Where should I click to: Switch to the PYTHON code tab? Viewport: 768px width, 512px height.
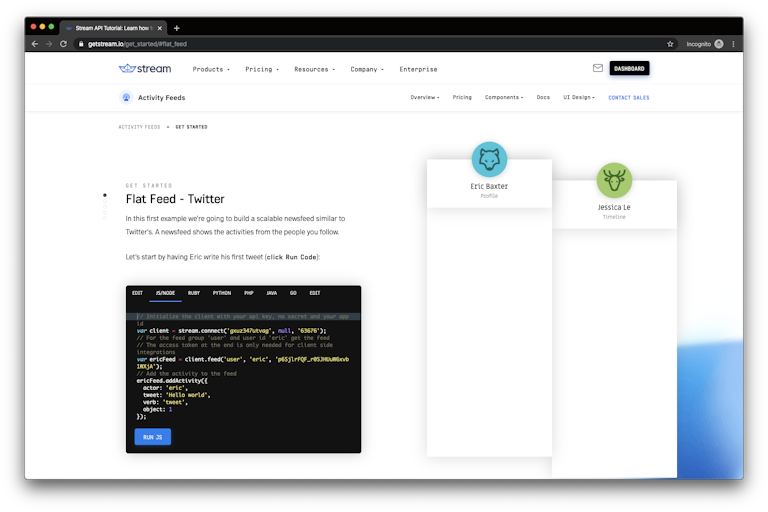tap(221, 293)
